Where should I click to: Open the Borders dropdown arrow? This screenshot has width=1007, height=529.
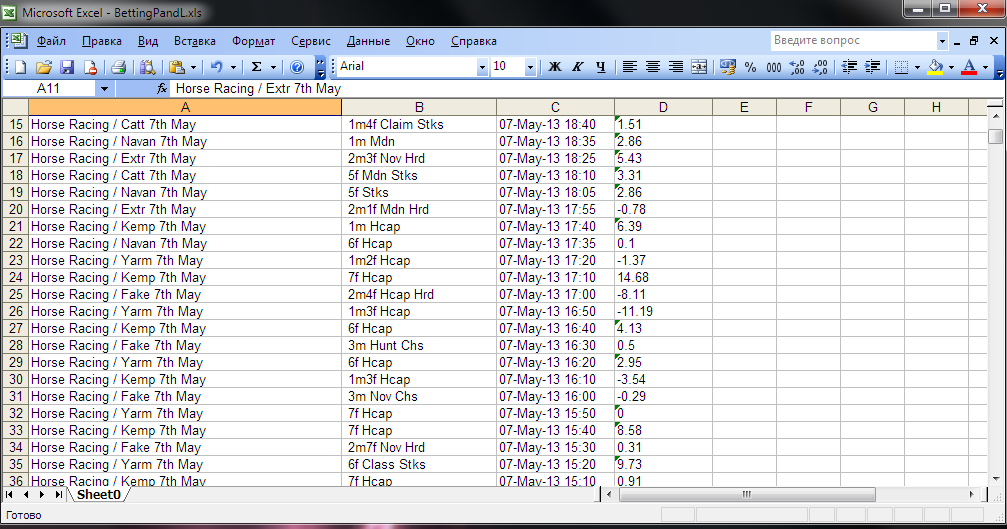917,67
